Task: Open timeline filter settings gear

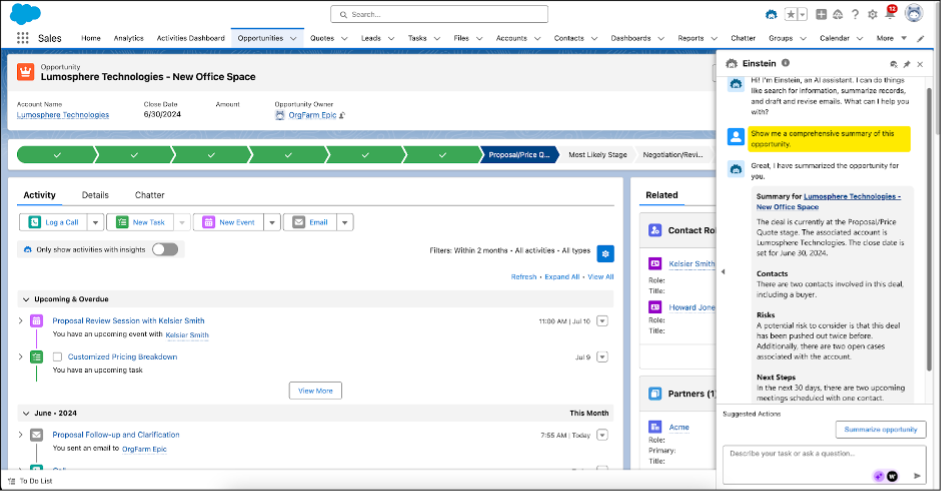Action: [606, 254]
